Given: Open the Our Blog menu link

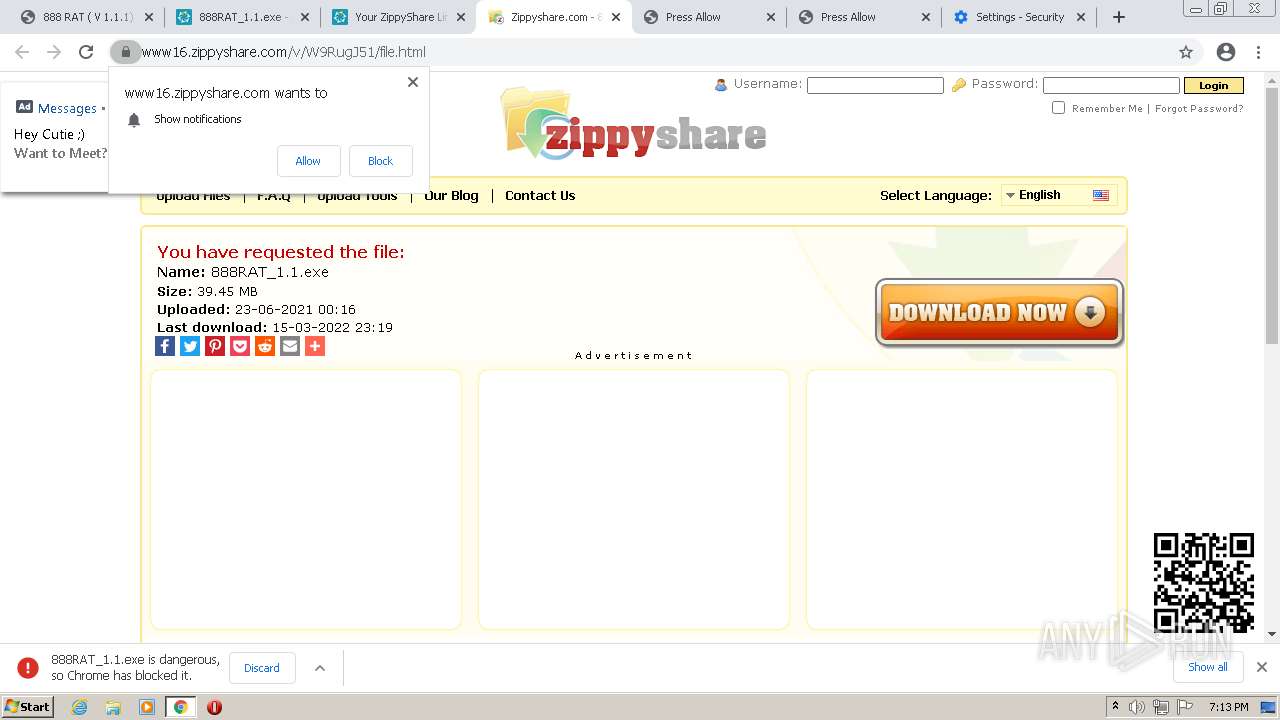Looking at the screenshot, I should pos(451,195).
